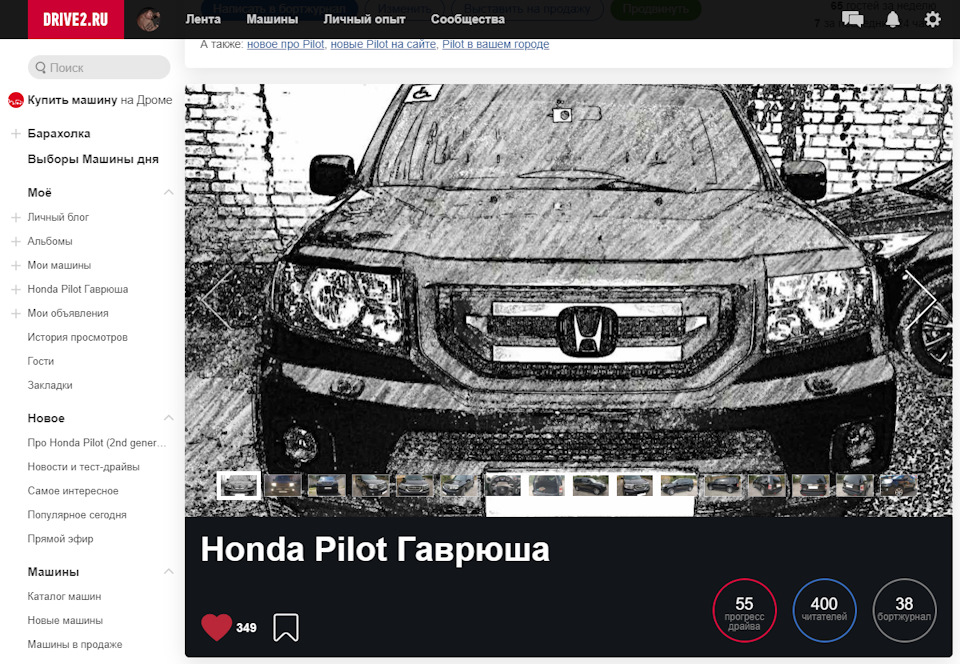The image size is (960, 664).
Task: Click plus icon next to Альбомы
Action: pyautogui.click(x=16, y=241)
